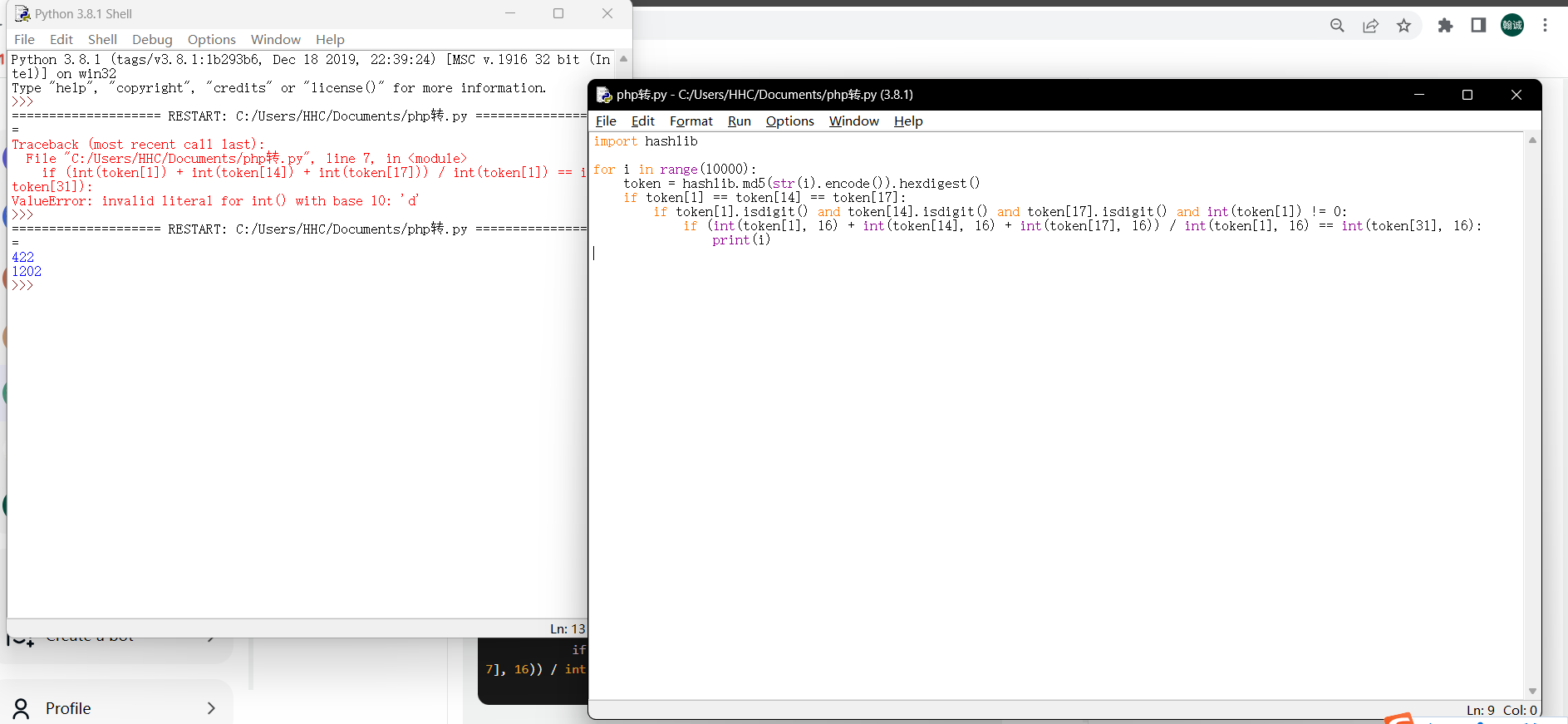The width and height of the screenshot is (1568, 724).
Task: Open the Format menu in the editor
Action: 691,121
